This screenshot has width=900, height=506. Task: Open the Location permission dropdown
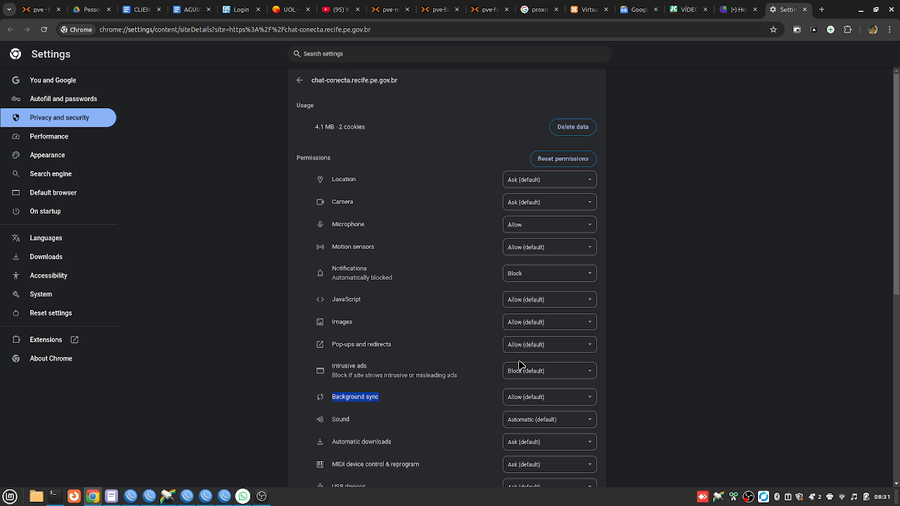tap(549, 180)
